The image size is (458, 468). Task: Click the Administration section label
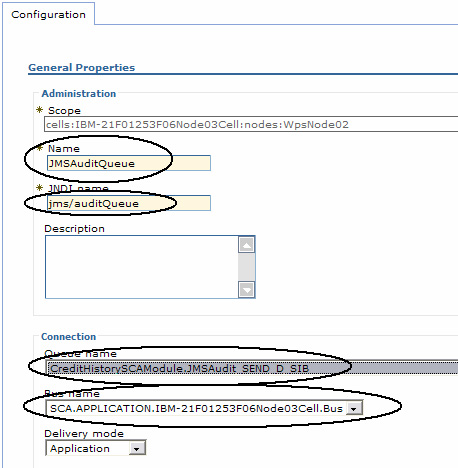(79, 94)
